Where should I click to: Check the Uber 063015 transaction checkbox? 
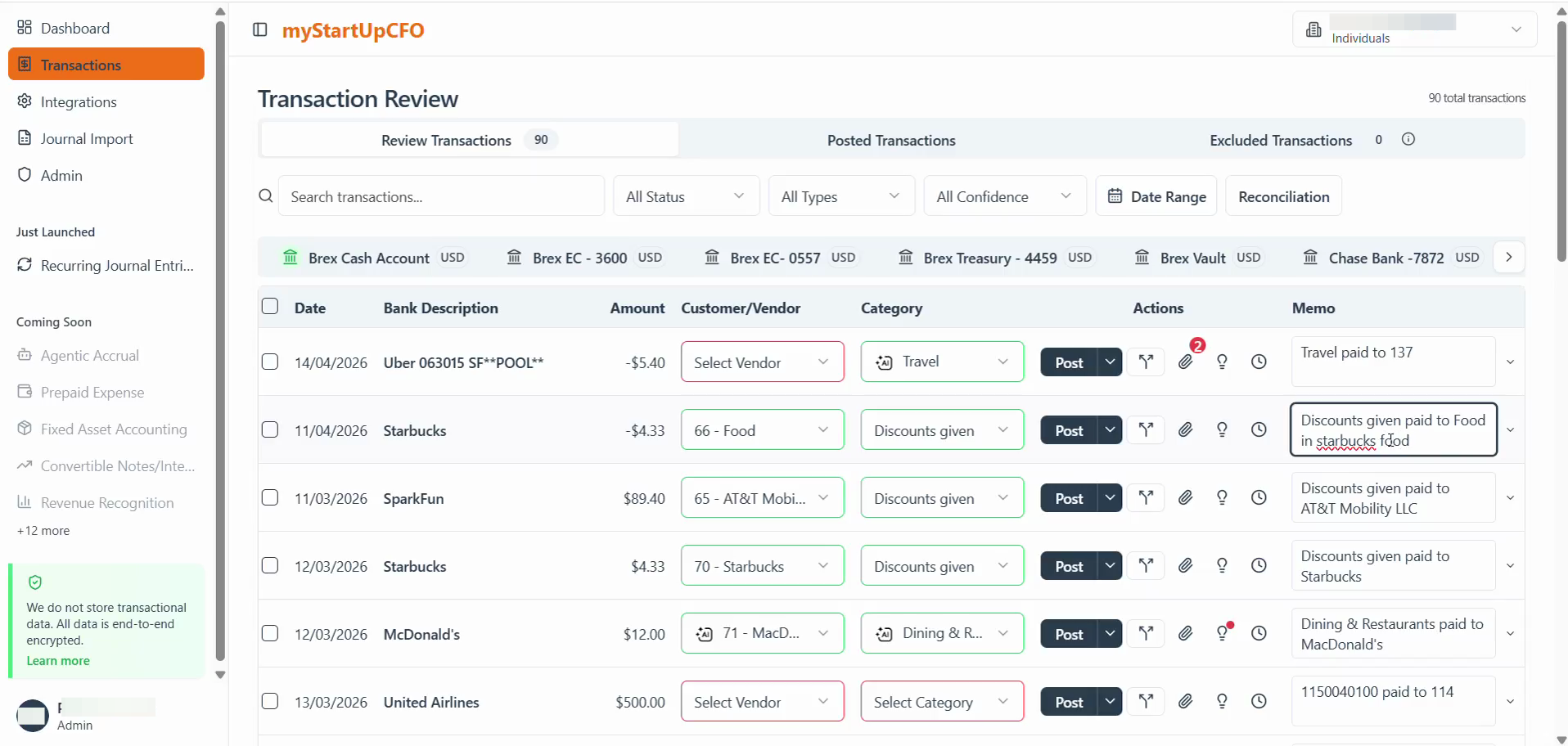coord(270,362)
